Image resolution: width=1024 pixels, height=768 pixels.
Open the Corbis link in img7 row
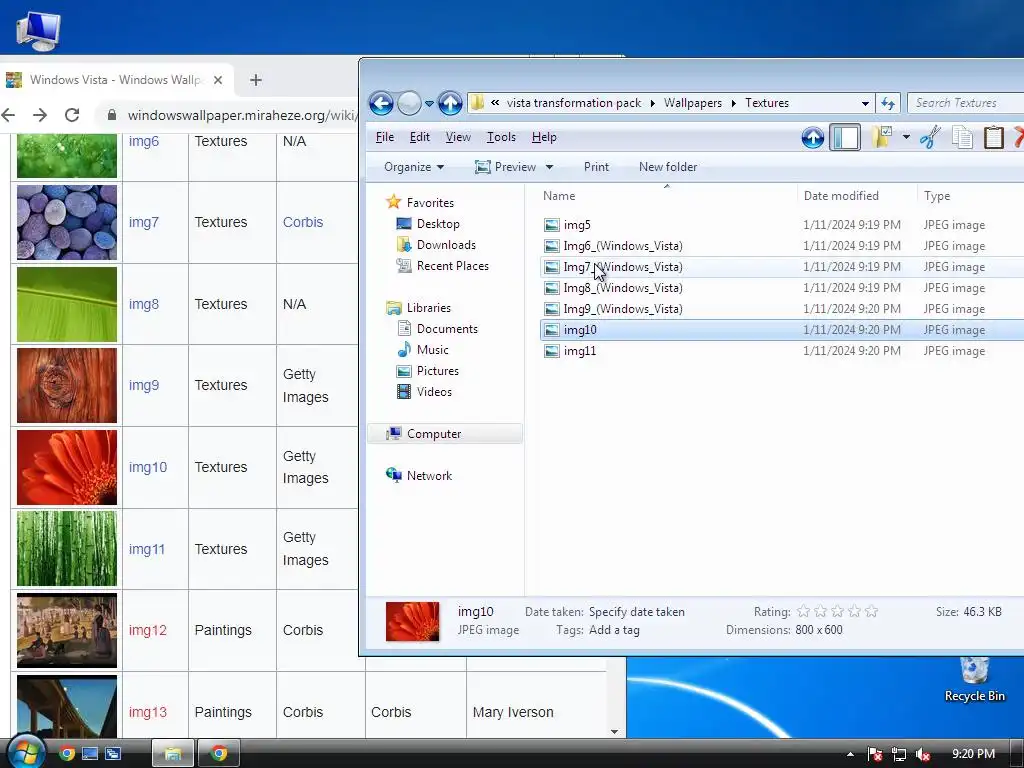pos(303,223)
